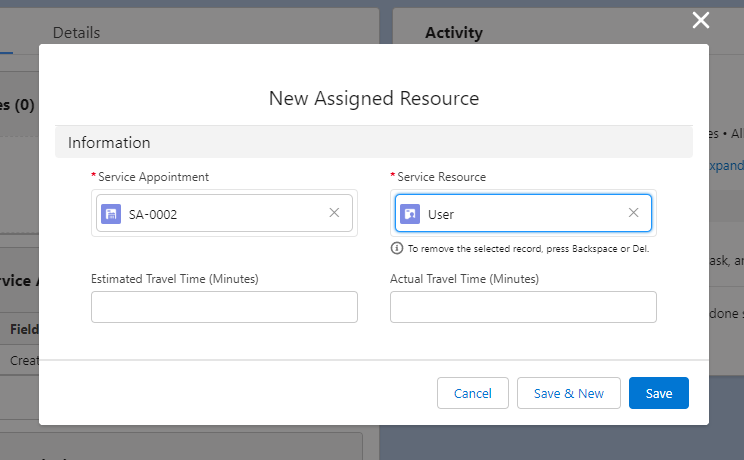The image size is (744, 460).
Task: Focus the Actual Travel Time input
Action: click(x=523, y=307)
